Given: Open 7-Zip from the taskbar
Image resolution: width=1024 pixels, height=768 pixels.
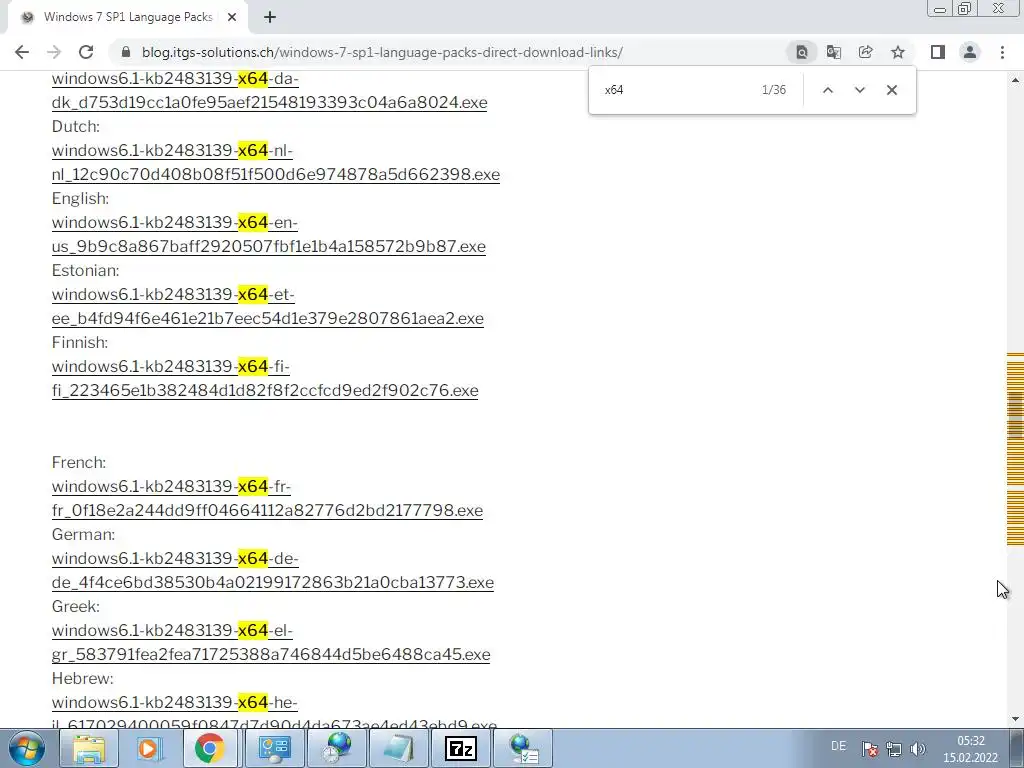Looking at the screenshot, I should [x=460, y=748].
